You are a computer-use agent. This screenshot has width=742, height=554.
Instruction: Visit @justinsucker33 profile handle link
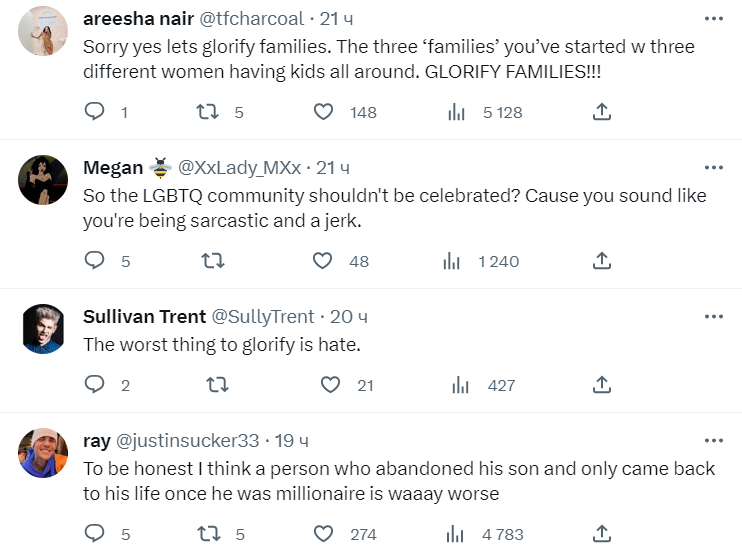[x=188, y=440]
